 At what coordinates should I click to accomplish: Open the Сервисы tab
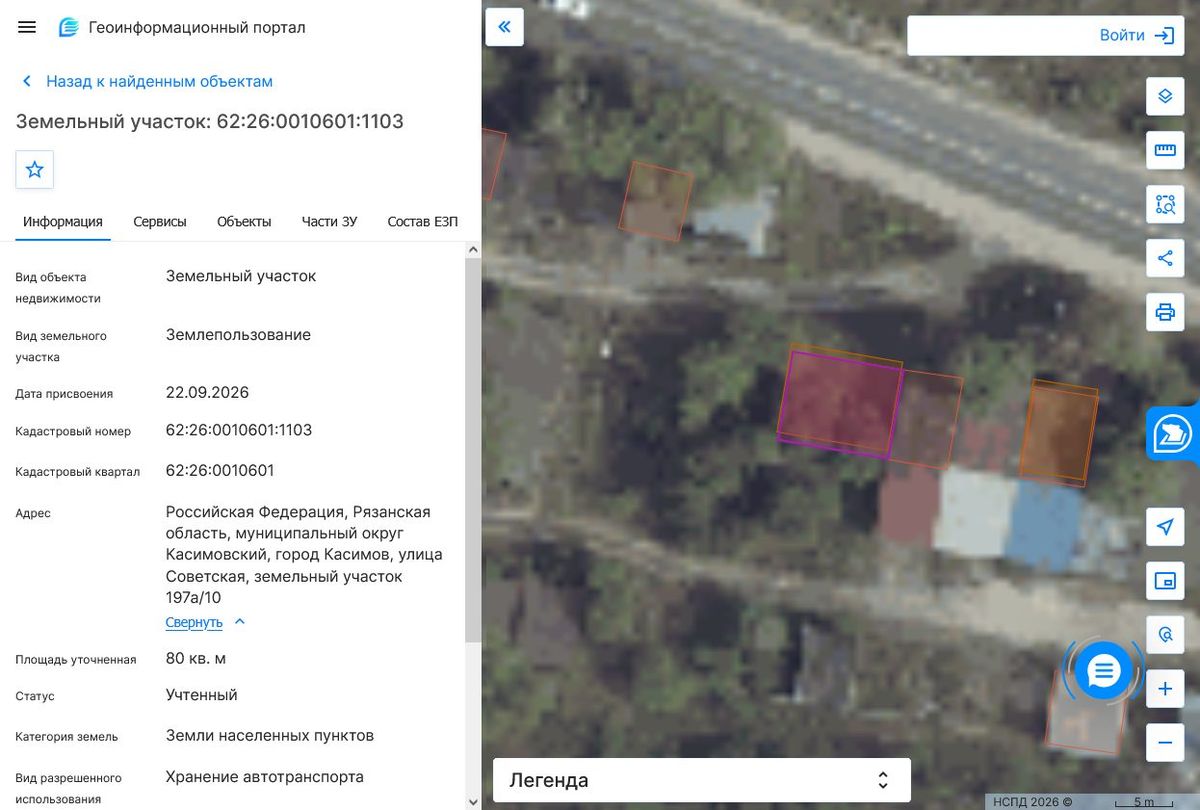pyautogui.click(x=160, y=222)
